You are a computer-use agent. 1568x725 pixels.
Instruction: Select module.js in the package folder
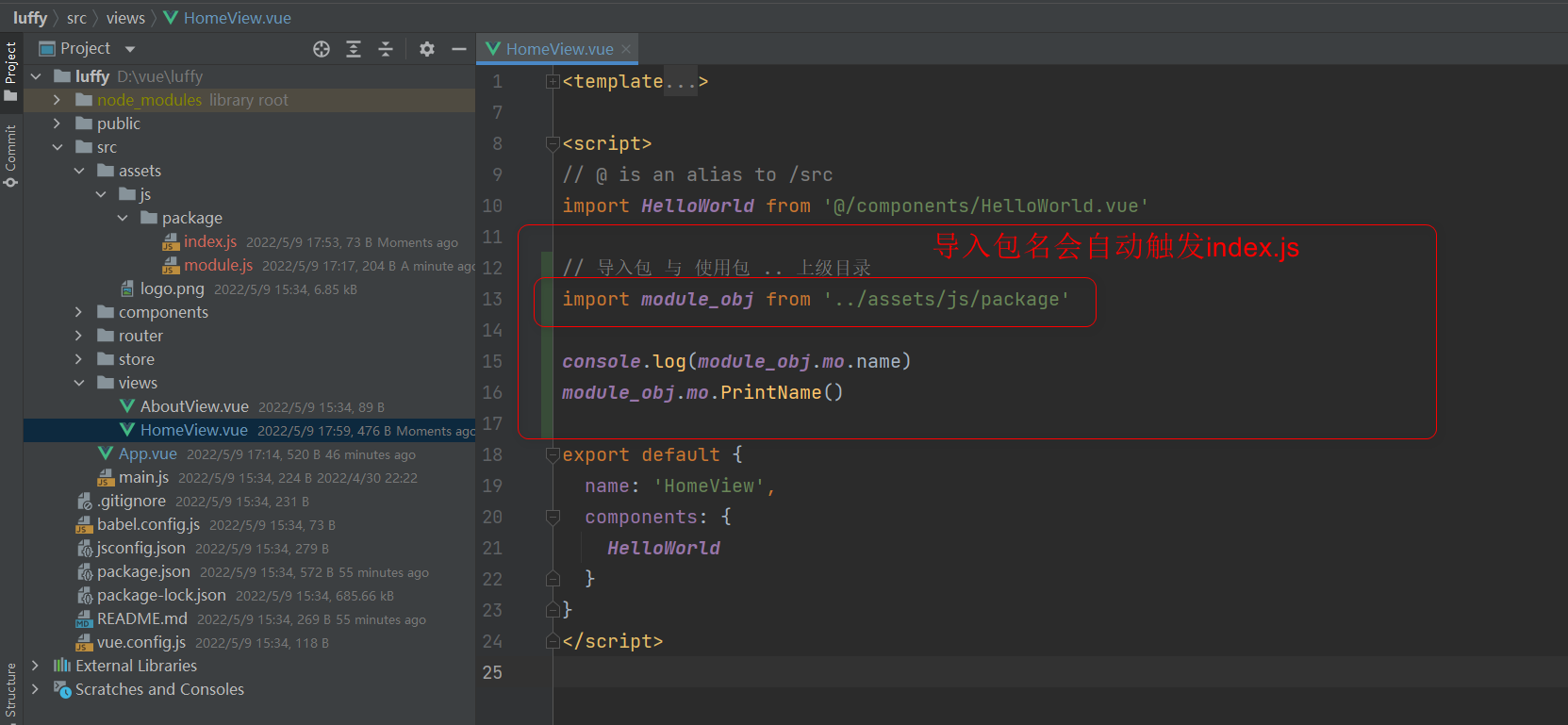218,265
